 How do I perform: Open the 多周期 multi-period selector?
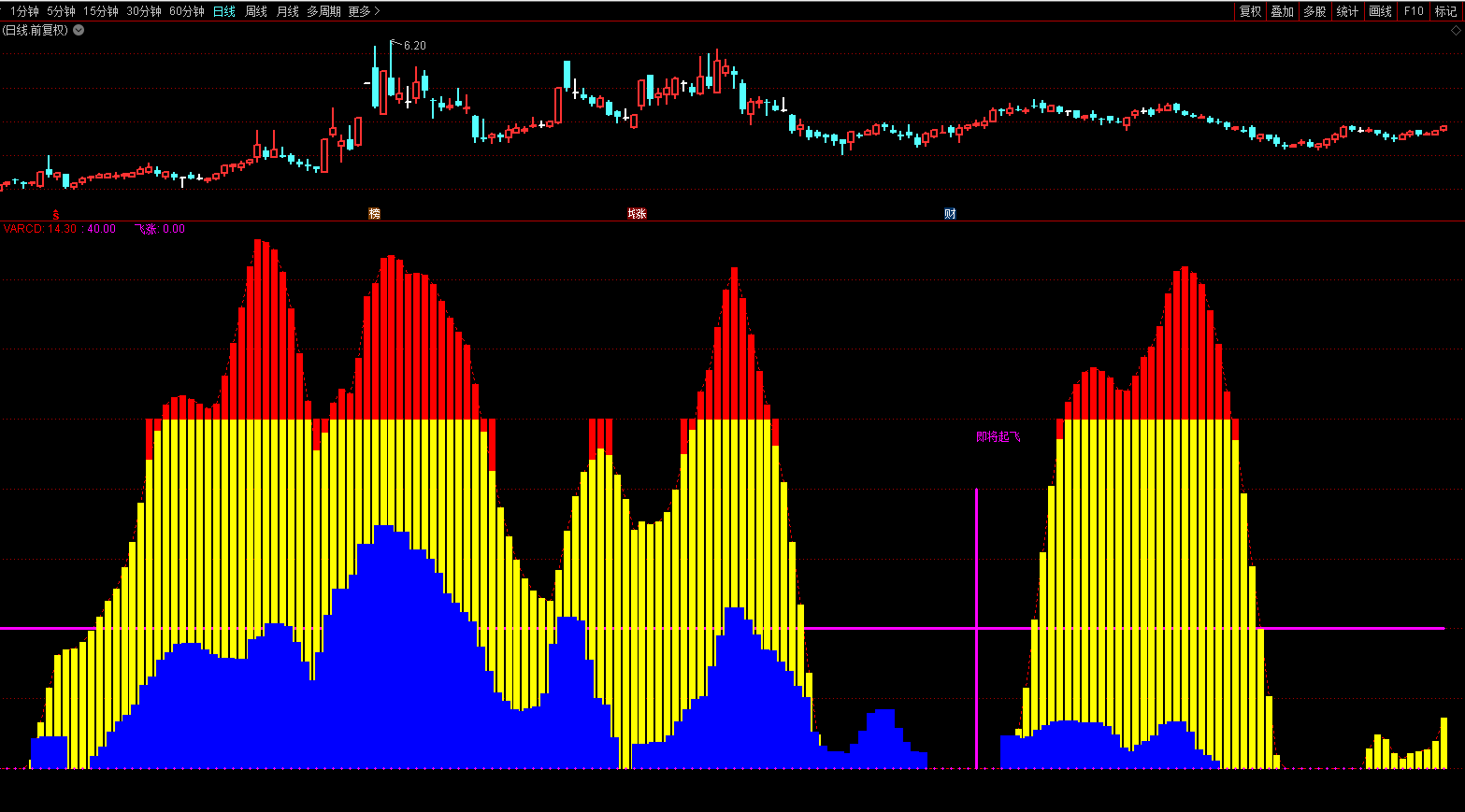[323, 11]
